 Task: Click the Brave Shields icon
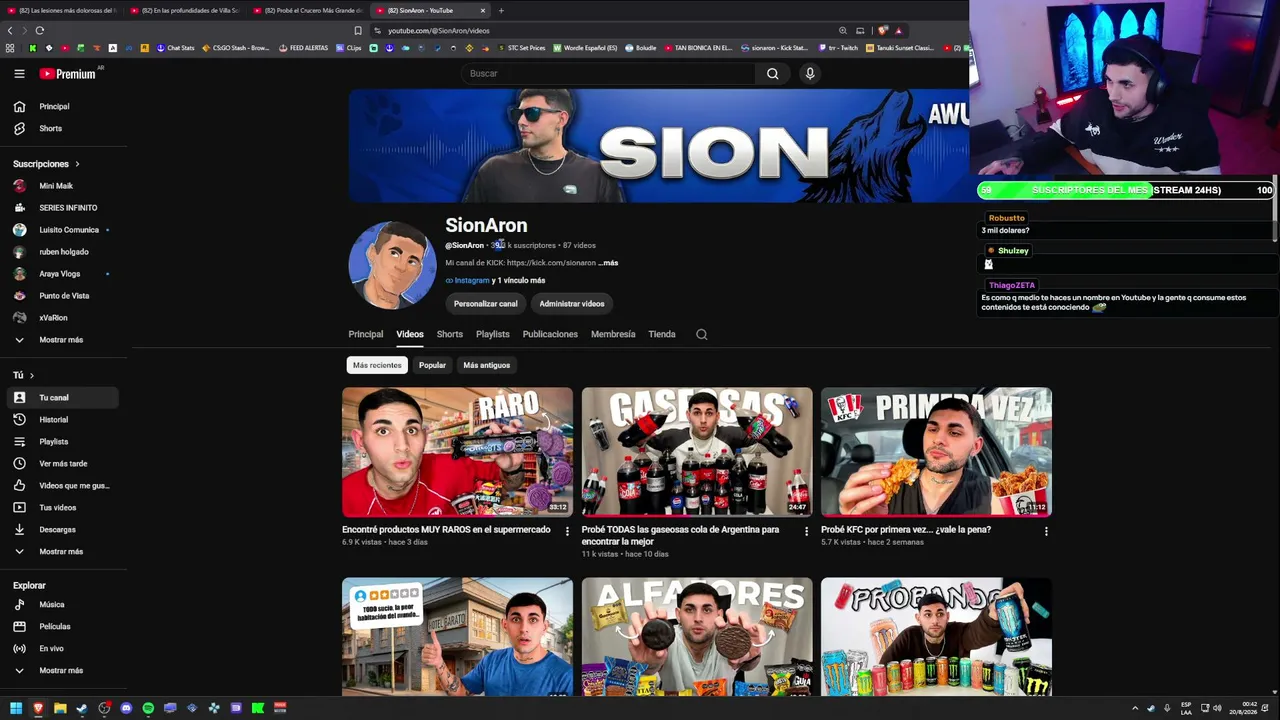click(x=883, y=30)
